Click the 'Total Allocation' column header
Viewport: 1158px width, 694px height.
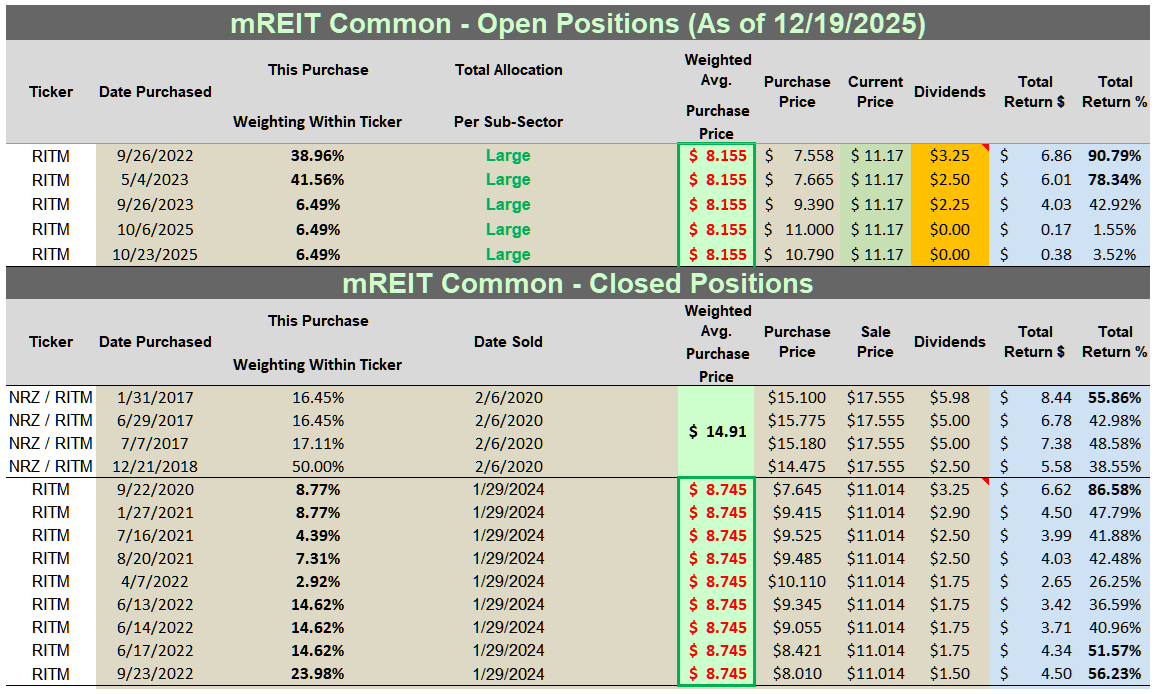click(508, 70)
